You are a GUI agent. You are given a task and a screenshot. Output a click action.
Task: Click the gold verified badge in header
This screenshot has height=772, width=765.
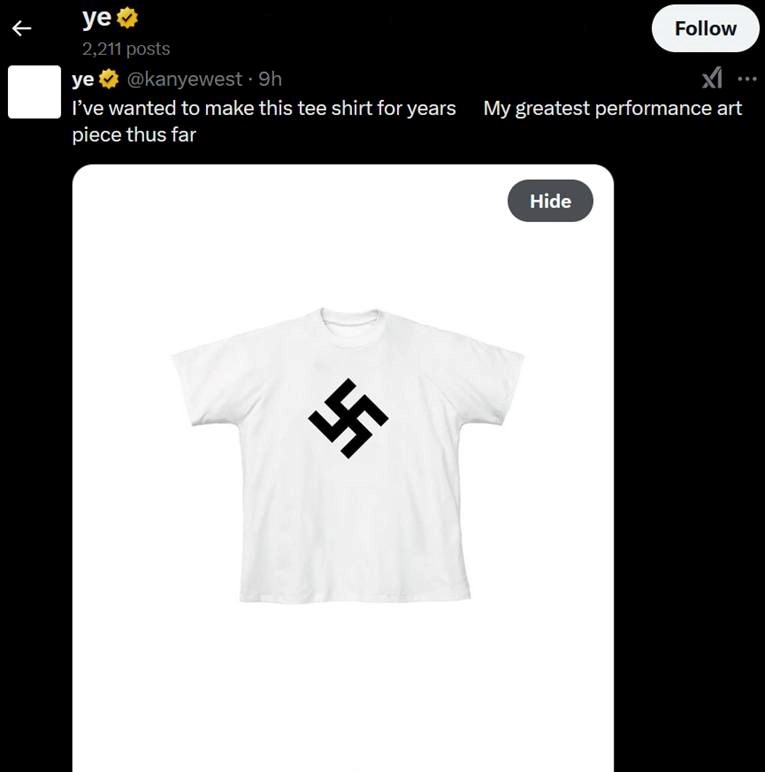tap(128, 19)
